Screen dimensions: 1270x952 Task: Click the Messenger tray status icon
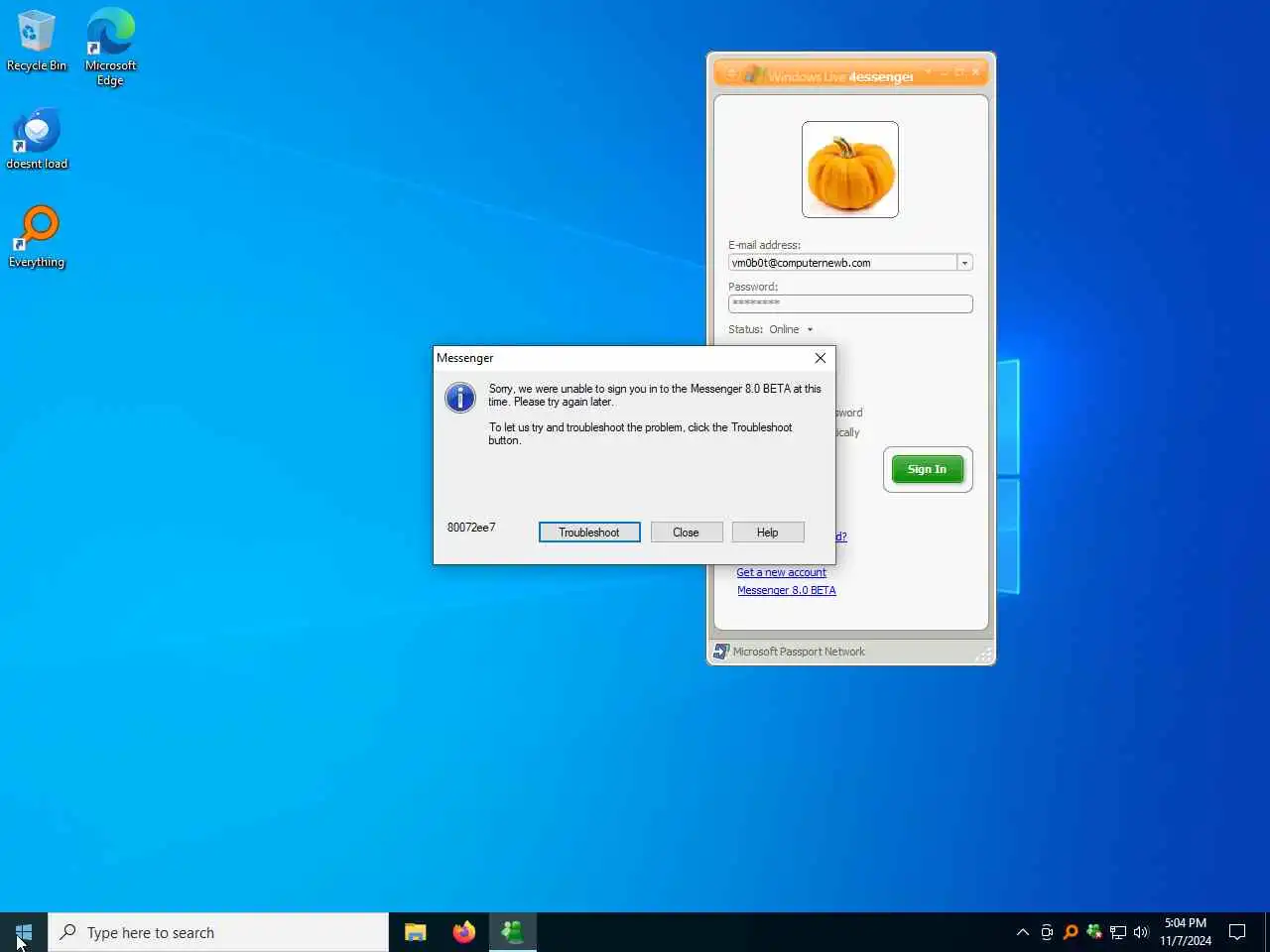(1094, 932)
